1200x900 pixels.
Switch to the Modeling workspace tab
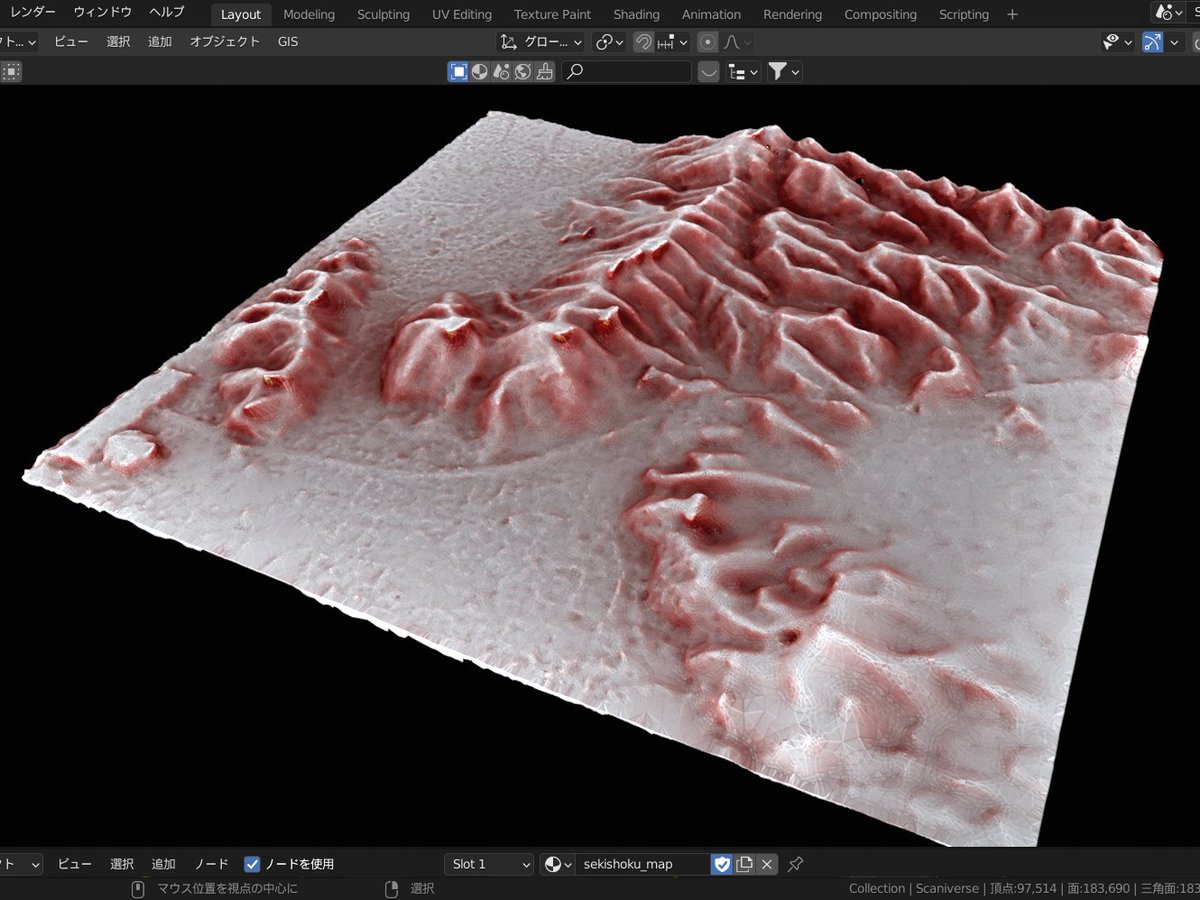309,14
